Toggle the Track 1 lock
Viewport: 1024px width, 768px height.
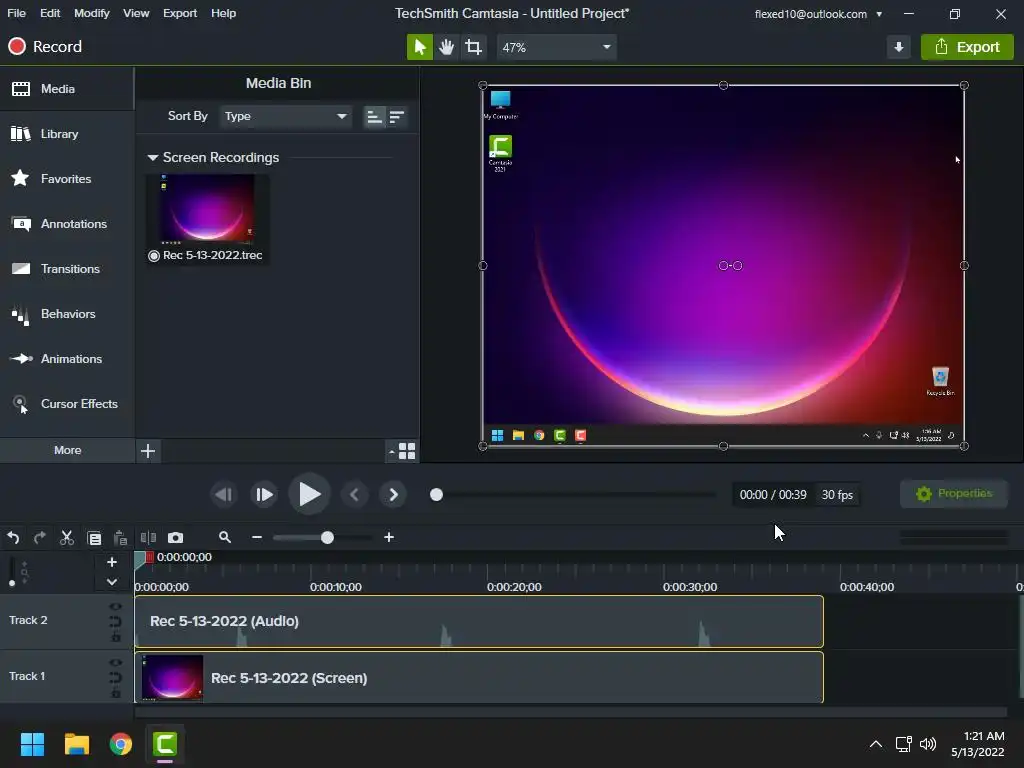pos(116,692)
